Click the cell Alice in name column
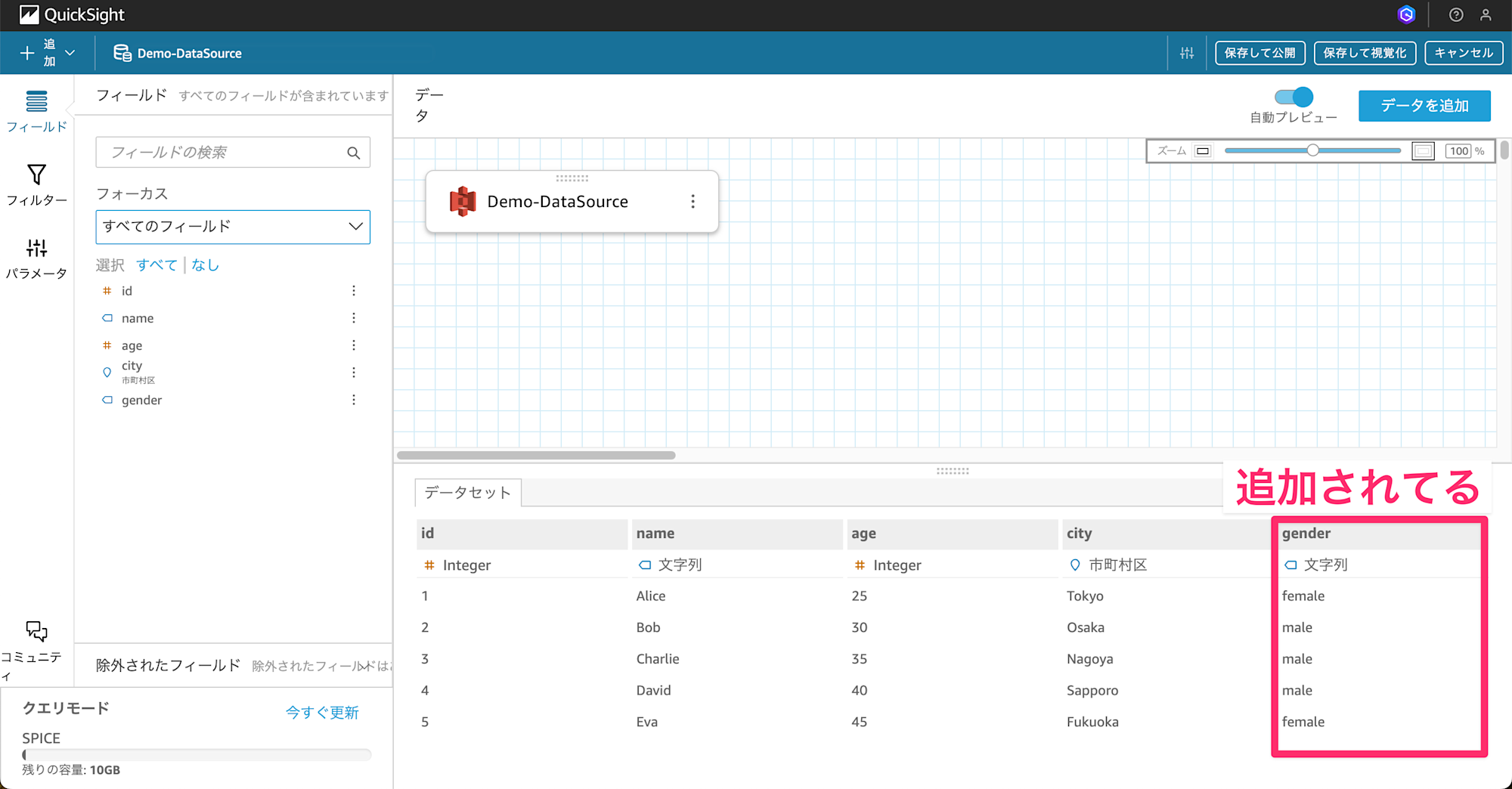This screenshot has height=789, width=1512. point(651,596)
